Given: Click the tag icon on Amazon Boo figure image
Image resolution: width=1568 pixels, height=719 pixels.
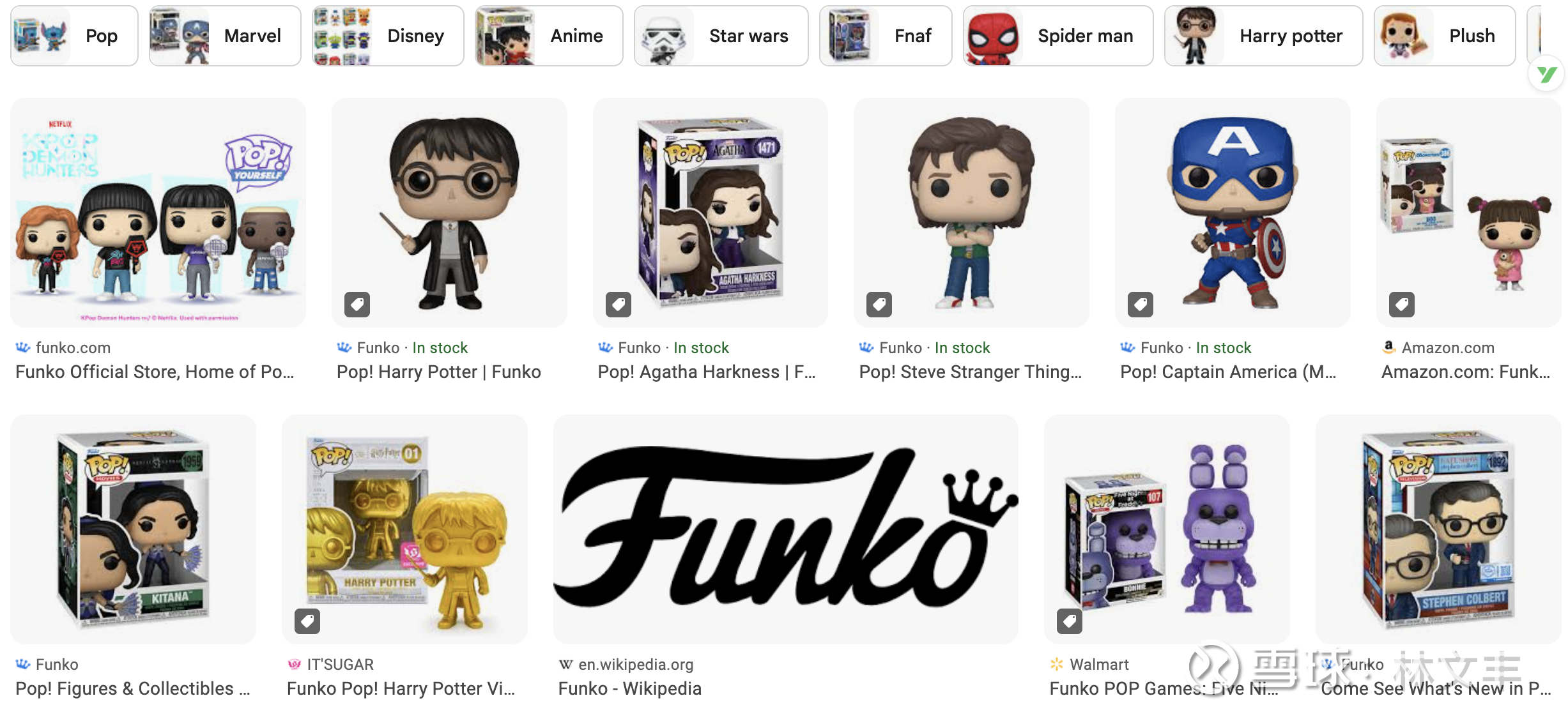Looking at the screenshot, I should point(1402,305).
